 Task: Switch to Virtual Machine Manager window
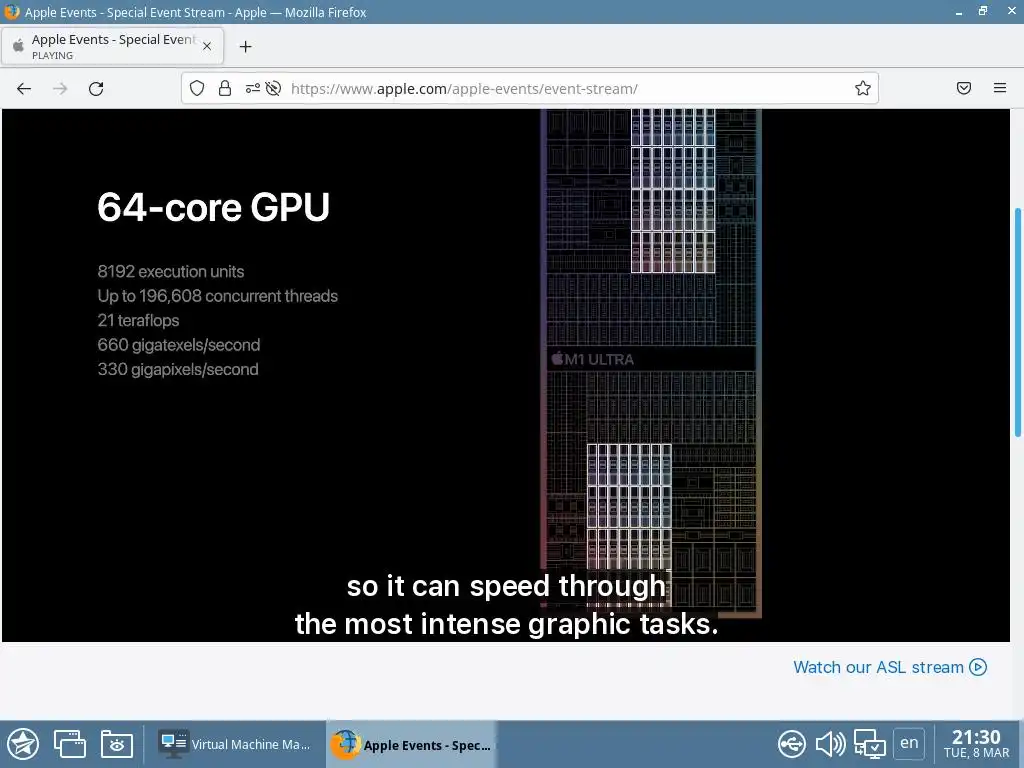235,744
